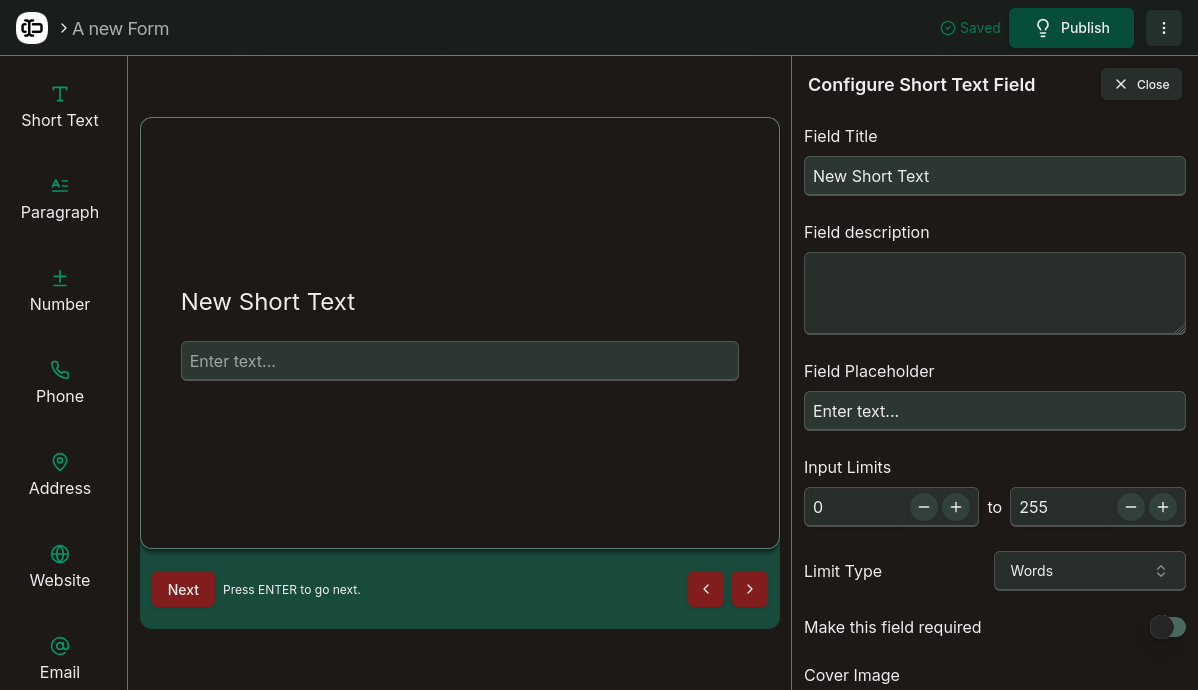
Task: Click the minimum limit value field showing 0
Action: [856, 507]
